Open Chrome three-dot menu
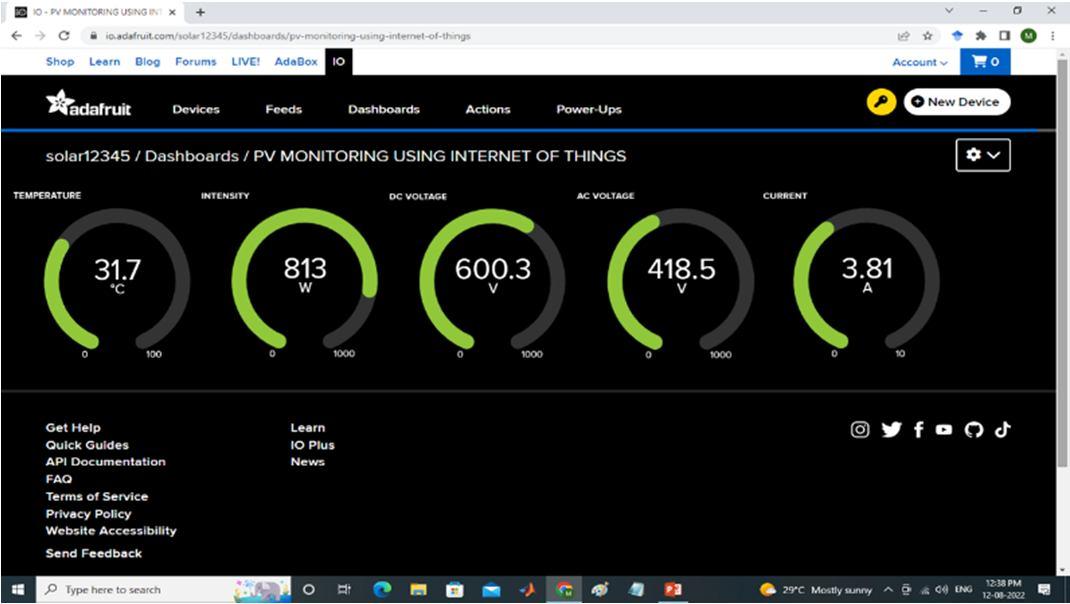Viewport: 1070px width, 604px height. pos(1054,35)
